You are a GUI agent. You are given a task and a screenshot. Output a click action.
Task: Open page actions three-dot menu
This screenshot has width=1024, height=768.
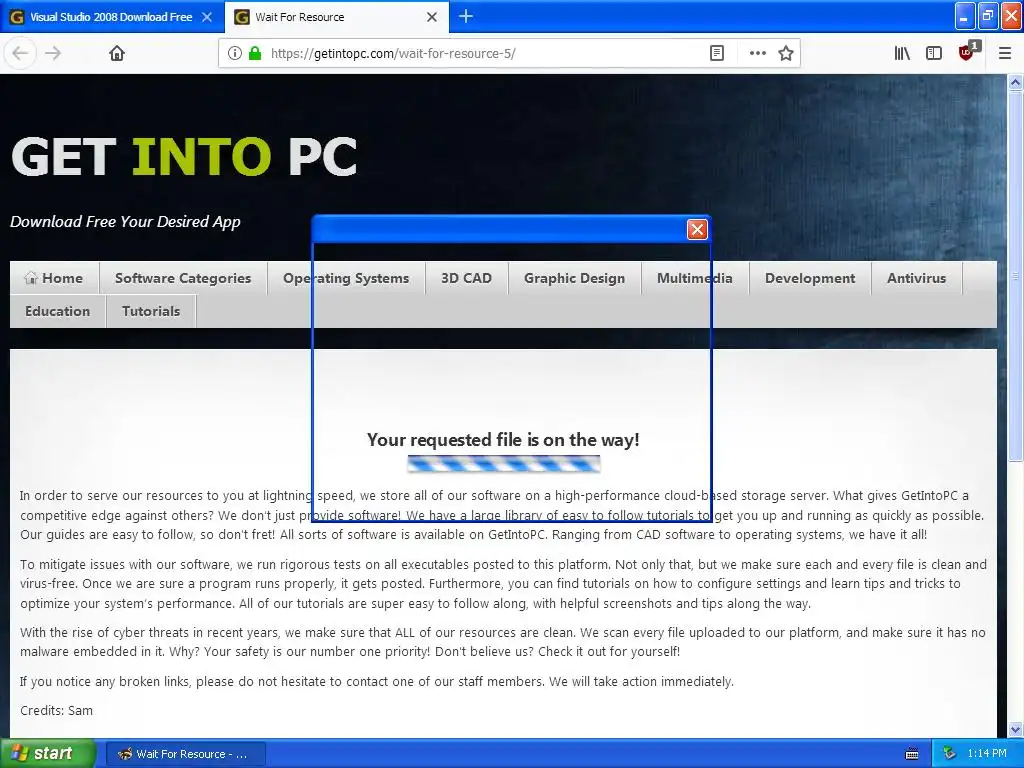pyautogui.click(x=758, y=54)
